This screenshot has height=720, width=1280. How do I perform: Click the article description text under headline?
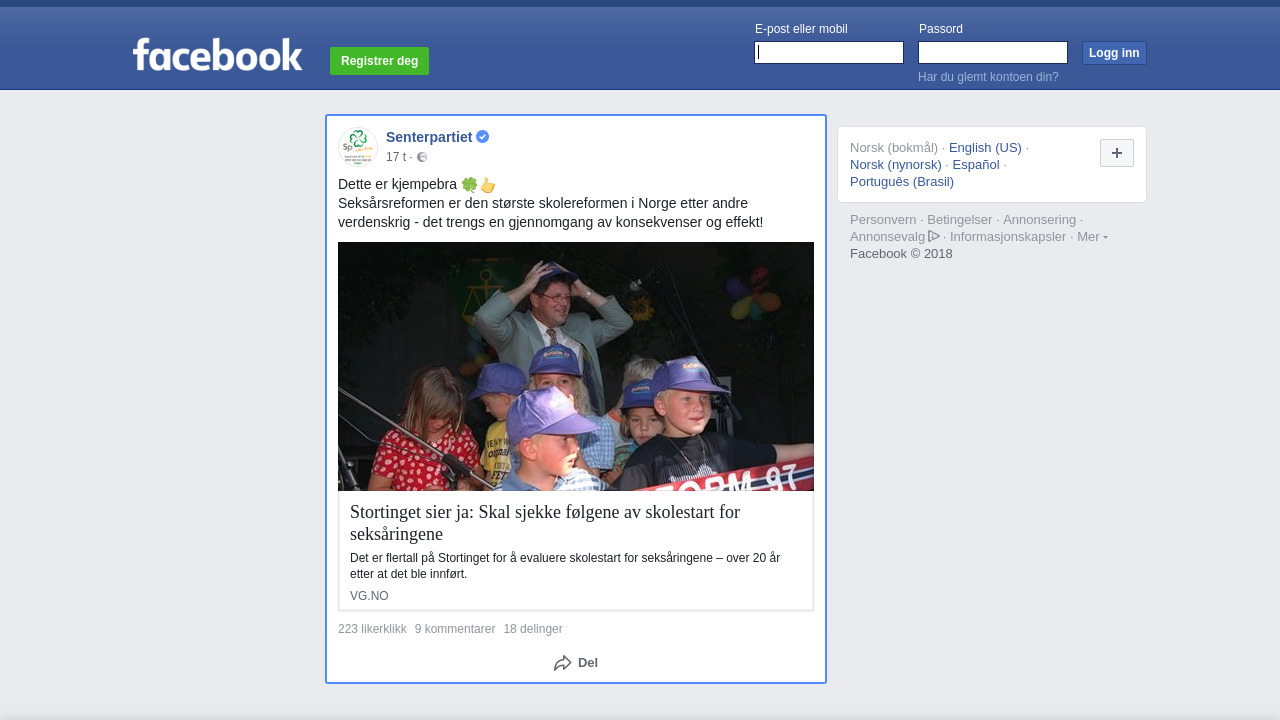point(565,566)
